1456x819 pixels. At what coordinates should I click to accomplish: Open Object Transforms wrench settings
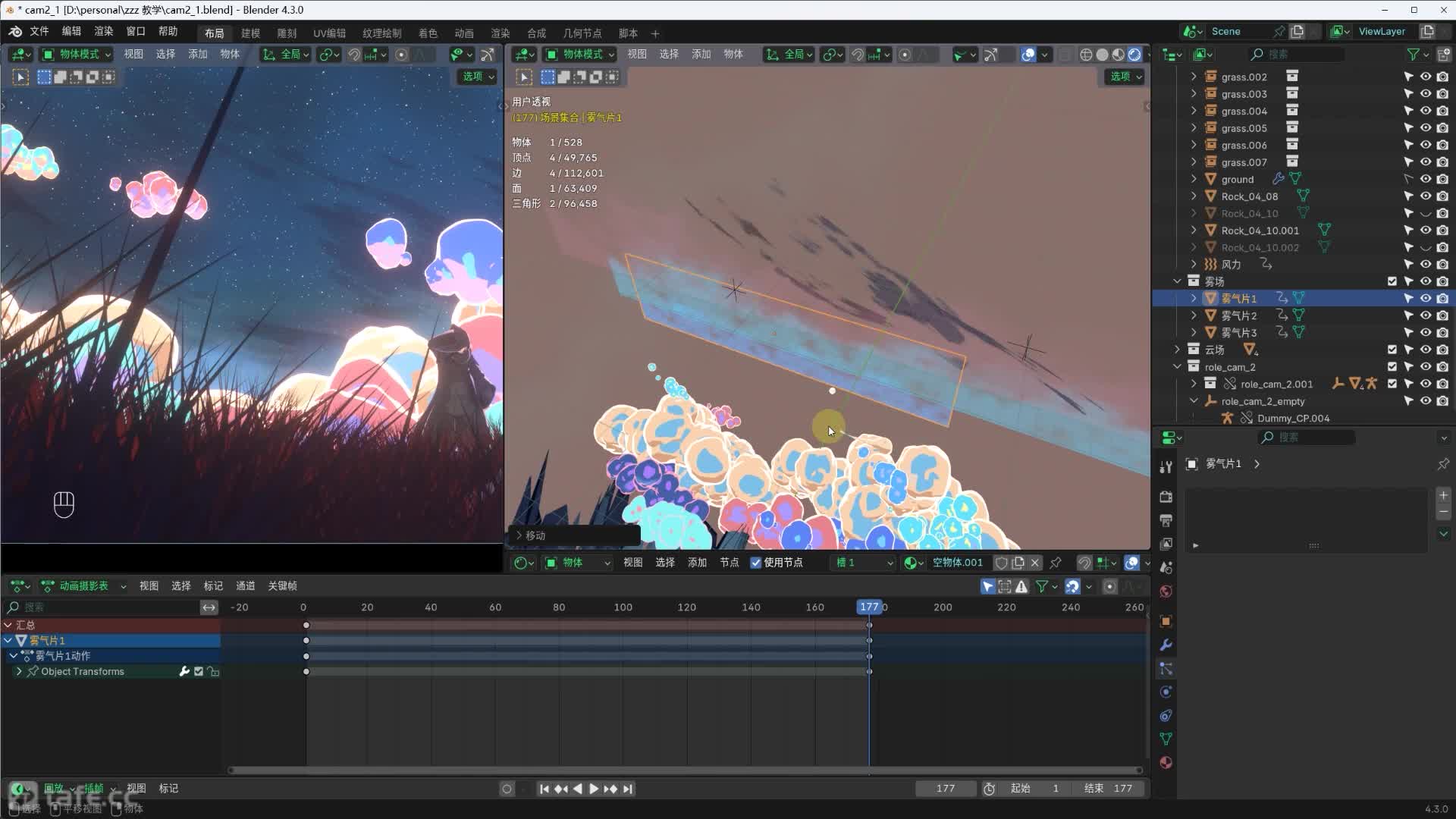(x=184, y=672)
